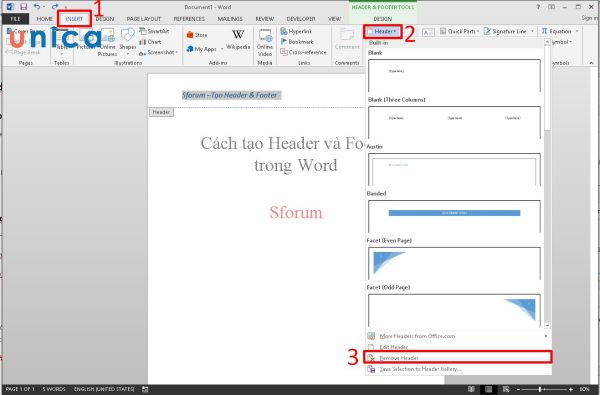
Task: Open zoom dialog via 80% level
Action: pos(584,389)
